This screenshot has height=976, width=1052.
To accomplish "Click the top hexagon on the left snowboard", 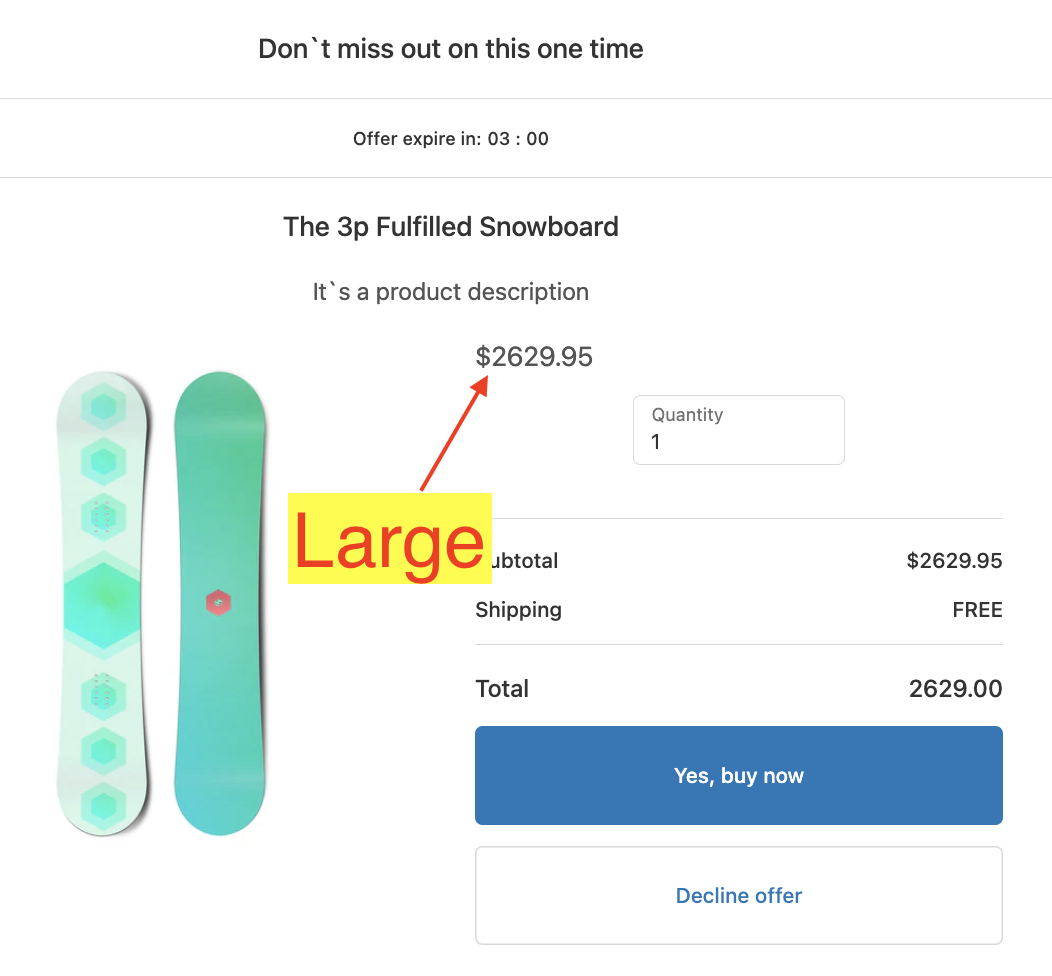I will [x=103, y=407].
